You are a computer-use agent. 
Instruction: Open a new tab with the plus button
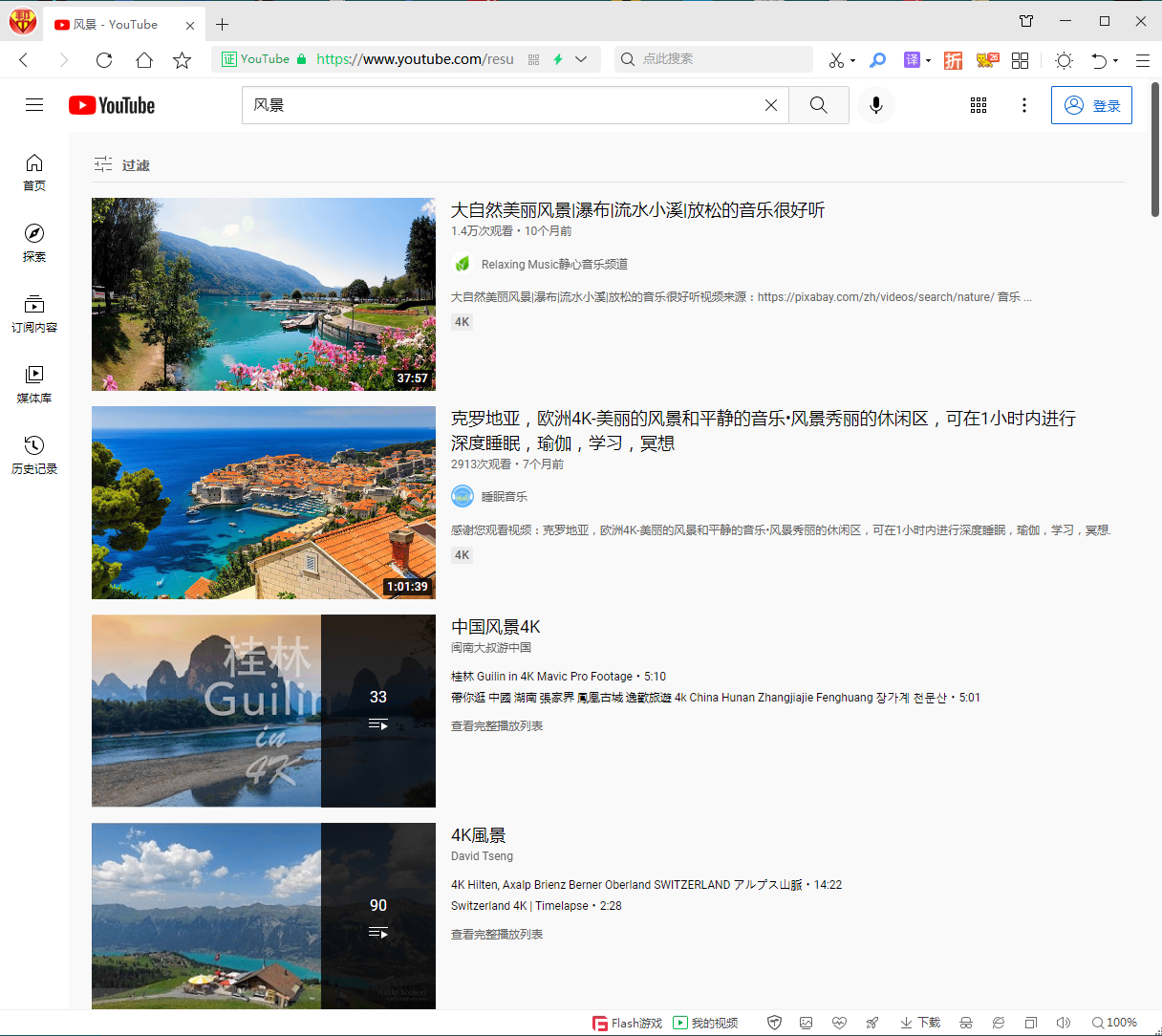(x=222, y=25)
